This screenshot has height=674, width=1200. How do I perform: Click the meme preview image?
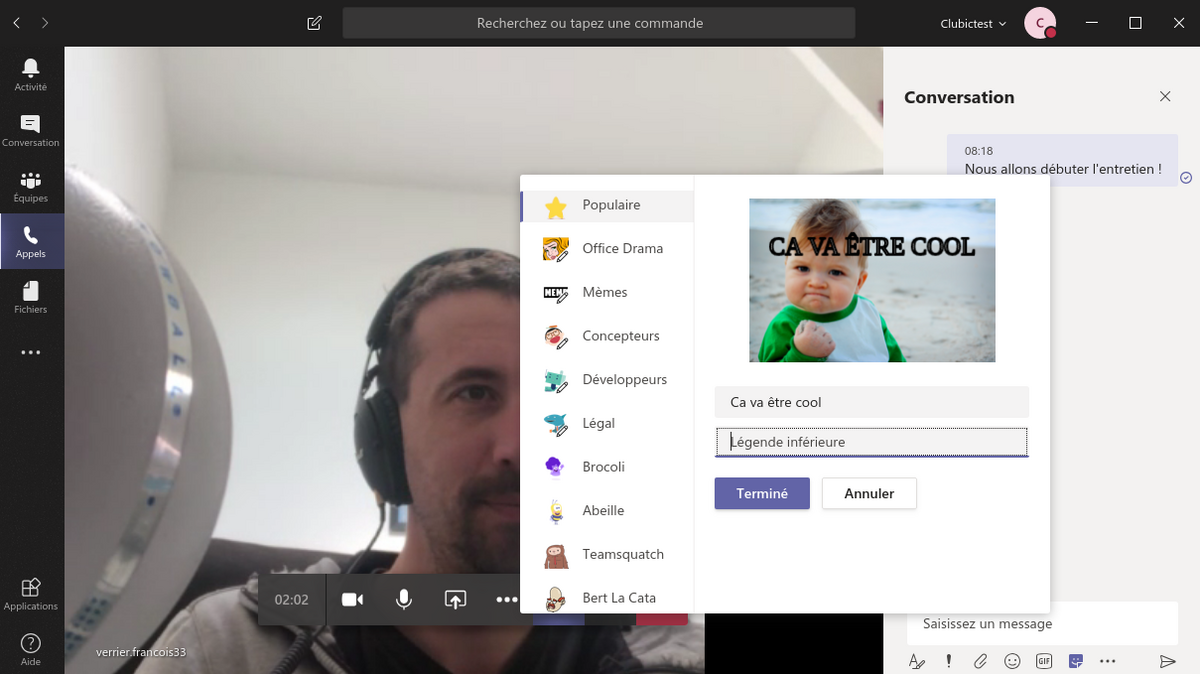coord(872,280)
